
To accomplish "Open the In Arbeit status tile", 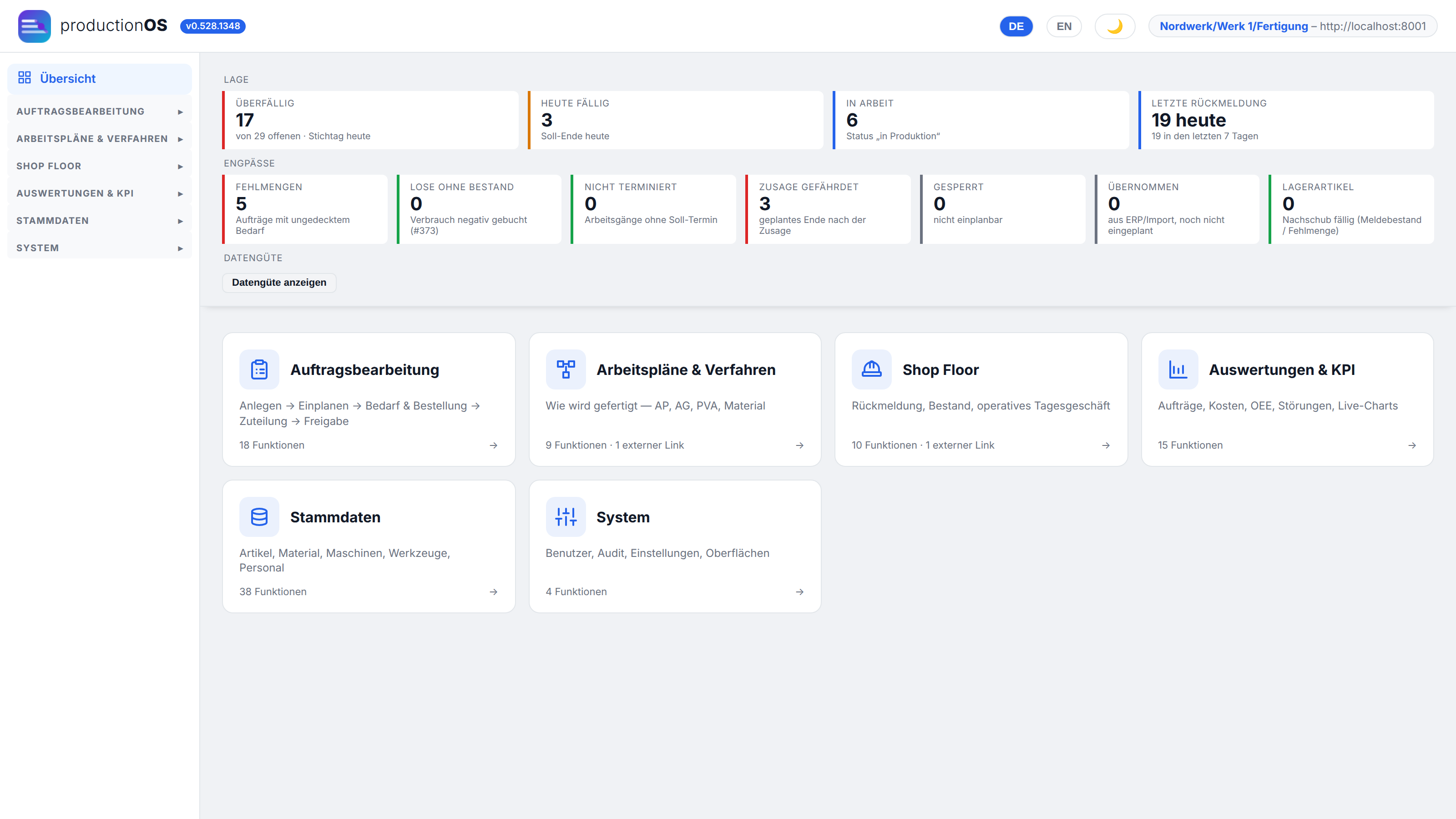I will click(981, 120).
